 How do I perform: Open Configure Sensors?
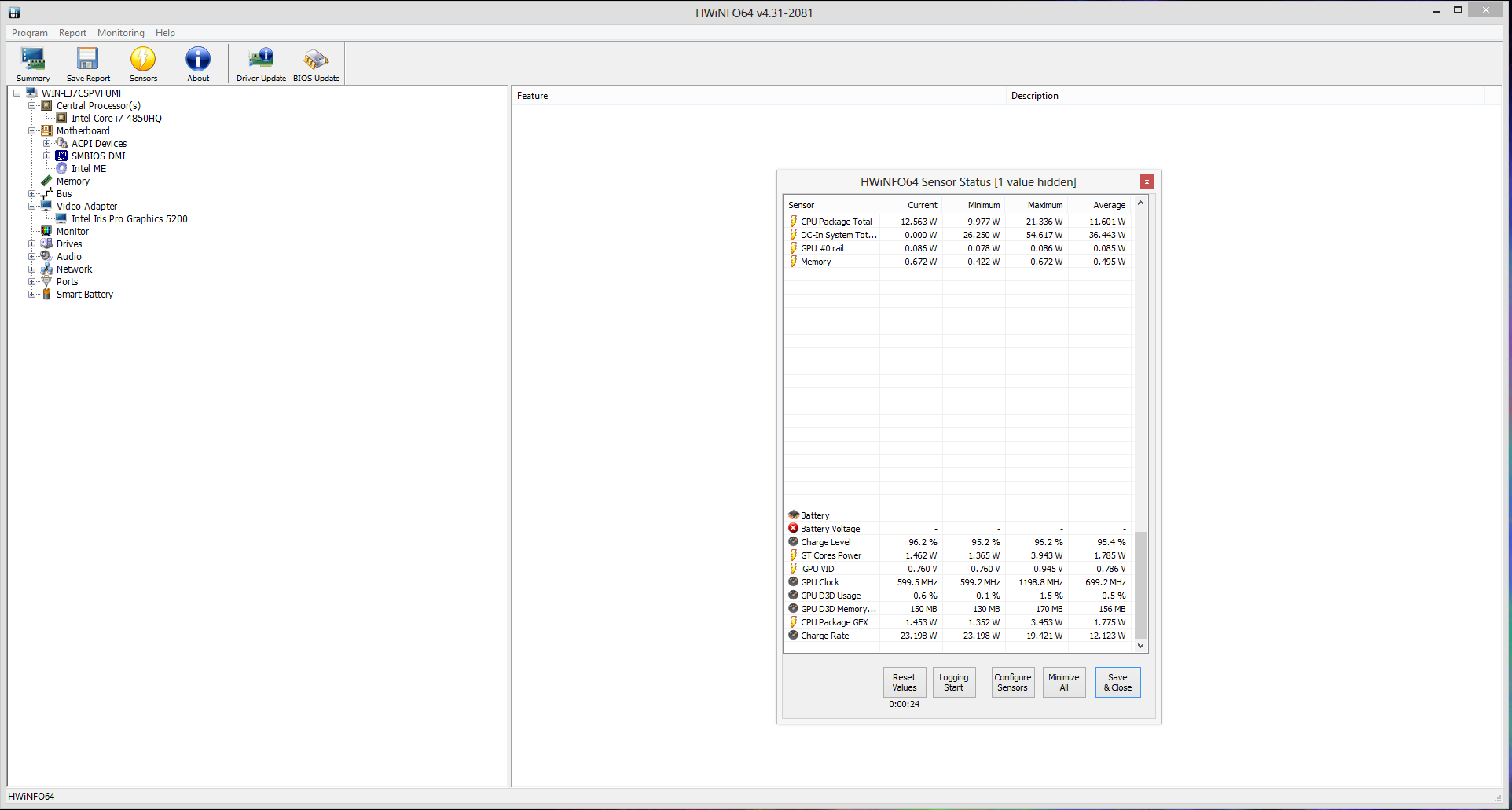point(1013,683)
